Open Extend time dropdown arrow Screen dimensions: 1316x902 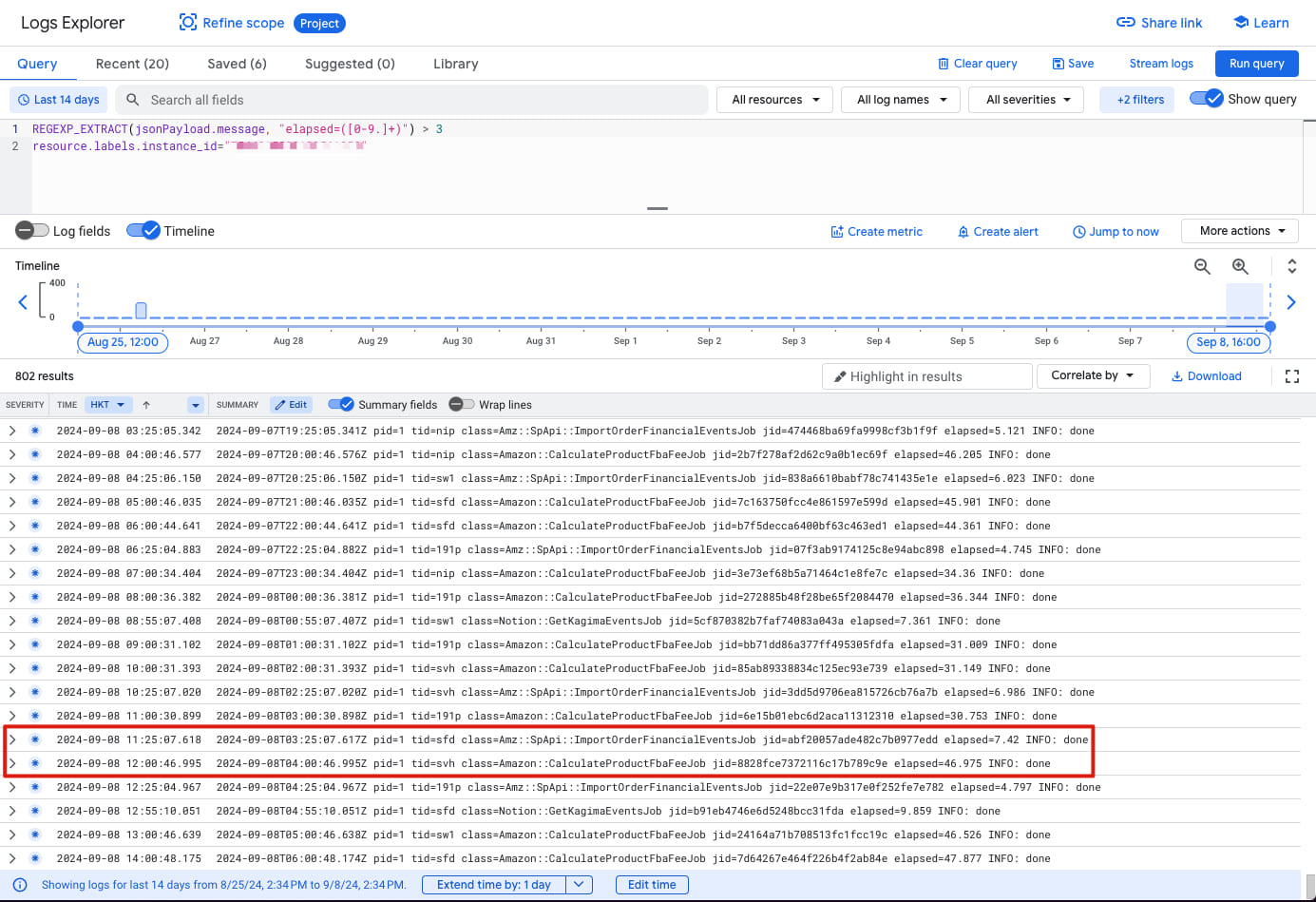[x=579, y=885]
